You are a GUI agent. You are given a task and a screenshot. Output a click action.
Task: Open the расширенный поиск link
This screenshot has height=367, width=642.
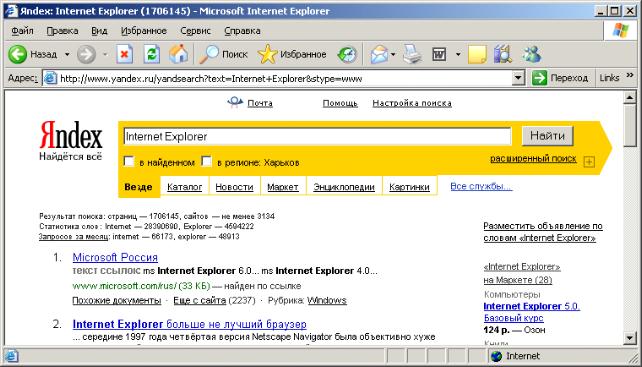[x=533, y=159]
